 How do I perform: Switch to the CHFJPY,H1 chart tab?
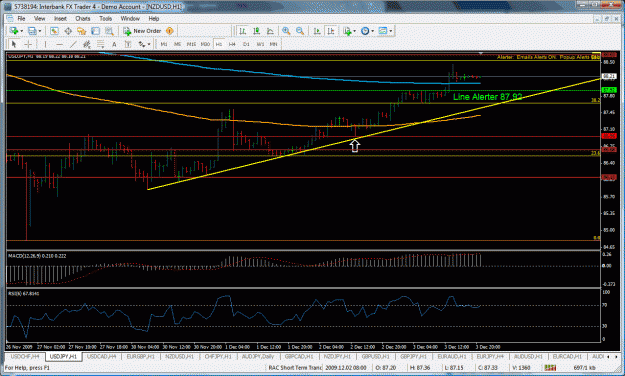point(218,356)
